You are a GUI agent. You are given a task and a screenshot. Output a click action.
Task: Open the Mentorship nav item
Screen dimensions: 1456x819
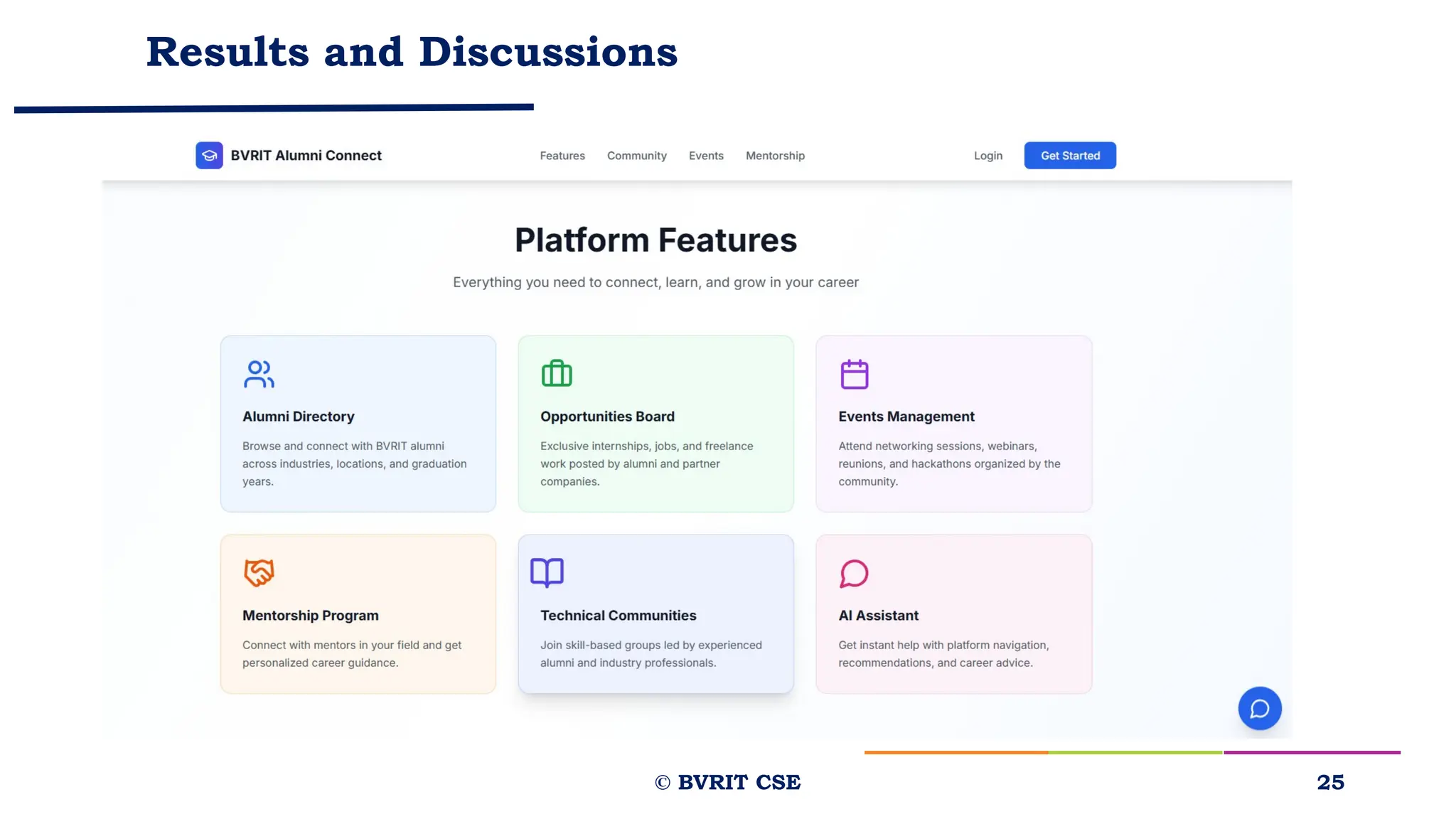tap(775, 156)
